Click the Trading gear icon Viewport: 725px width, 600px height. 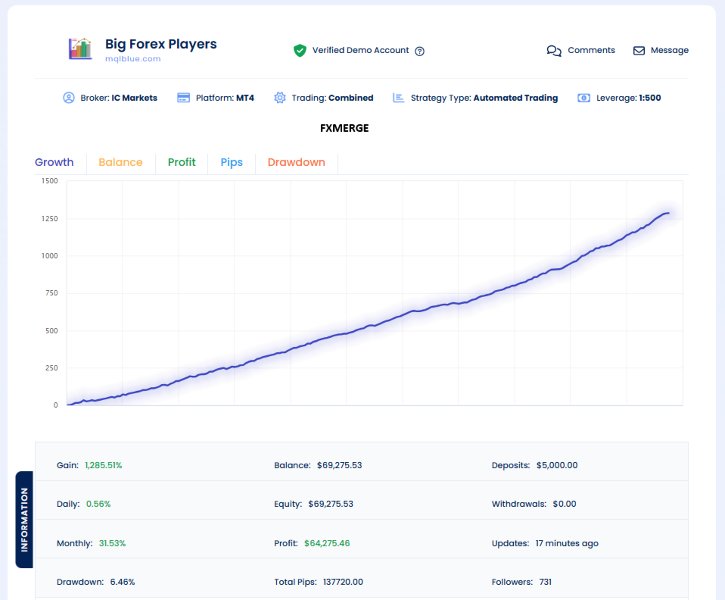click(280, 98)
